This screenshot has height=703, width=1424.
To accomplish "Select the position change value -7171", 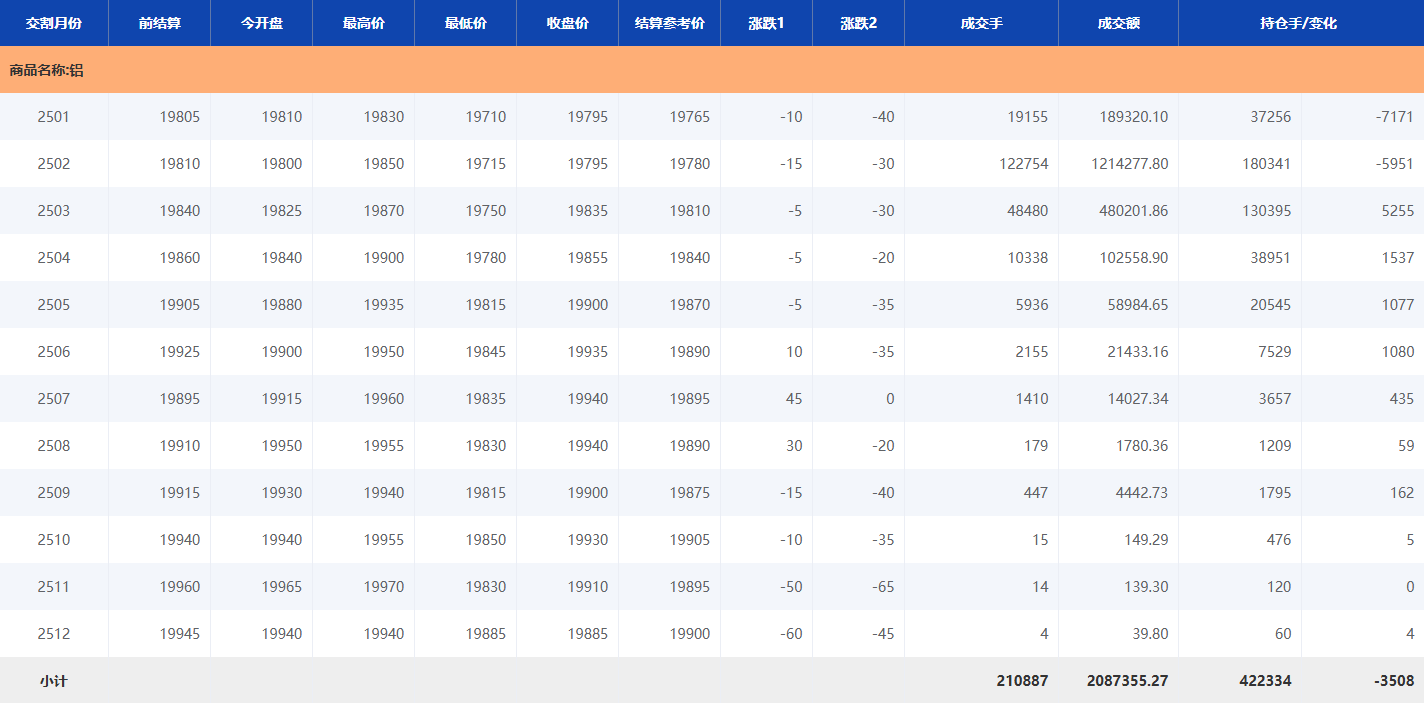I will pyautogui.click(x=1394, y=117).
